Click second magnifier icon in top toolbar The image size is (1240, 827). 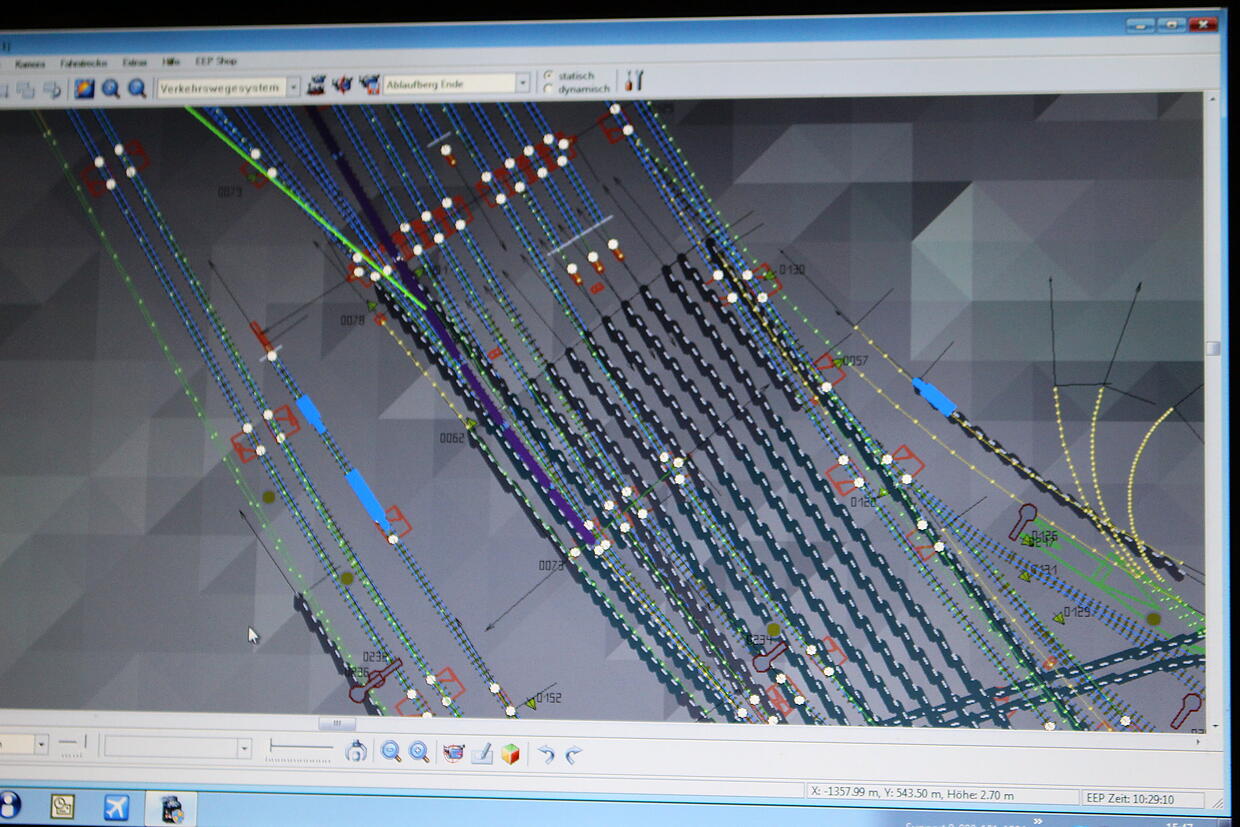[137, 88]
